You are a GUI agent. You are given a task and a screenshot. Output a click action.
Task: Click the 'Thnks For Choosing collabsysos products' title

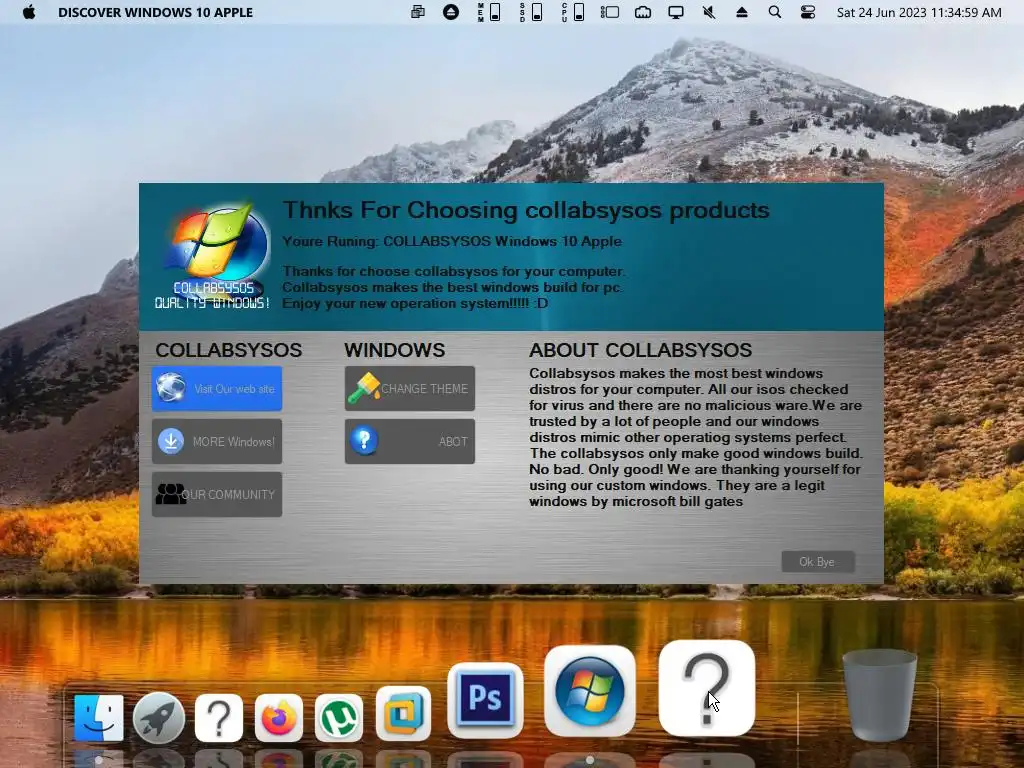click(x=526, y=210)
